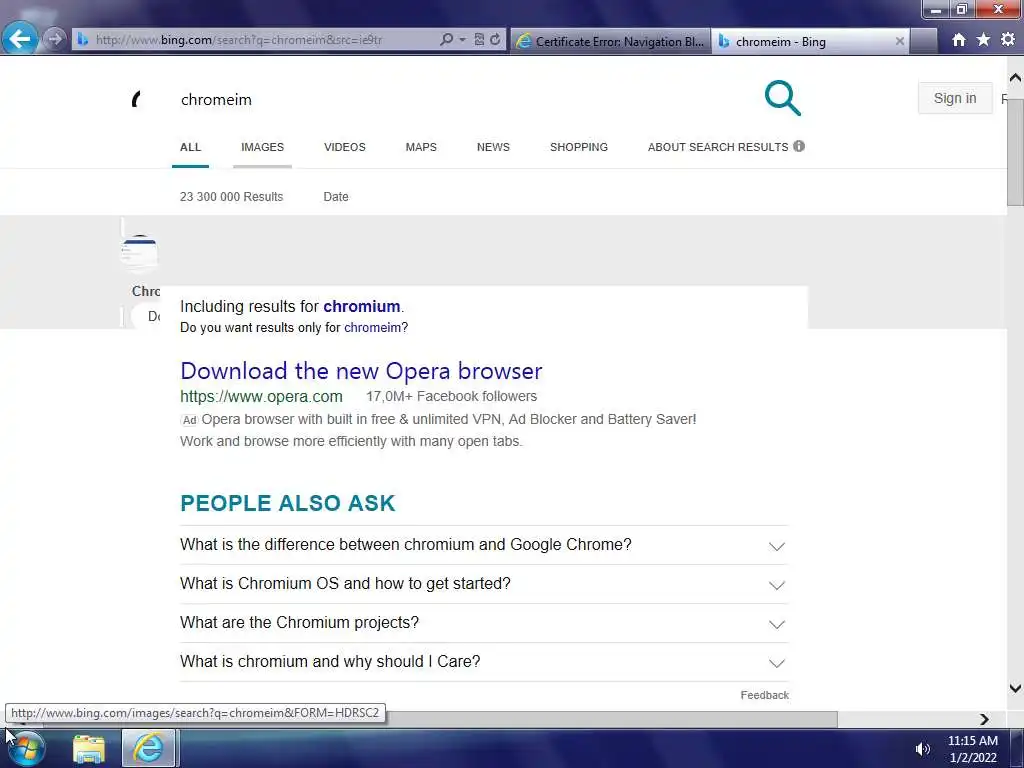Open Favorites star icon
The image size is (1024, 768).
(x=984, y=40)
